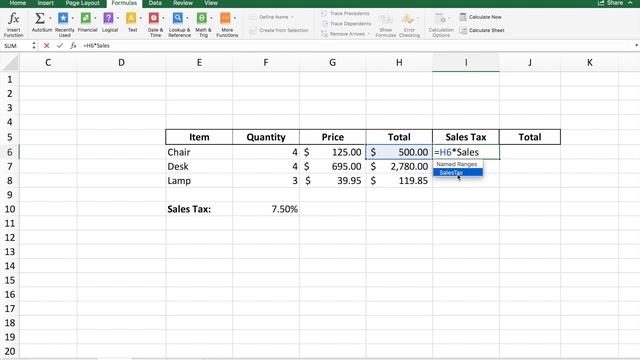Expand the Date & Time dropdown arrow
This screenshot has width=640, height=360.
163,18
